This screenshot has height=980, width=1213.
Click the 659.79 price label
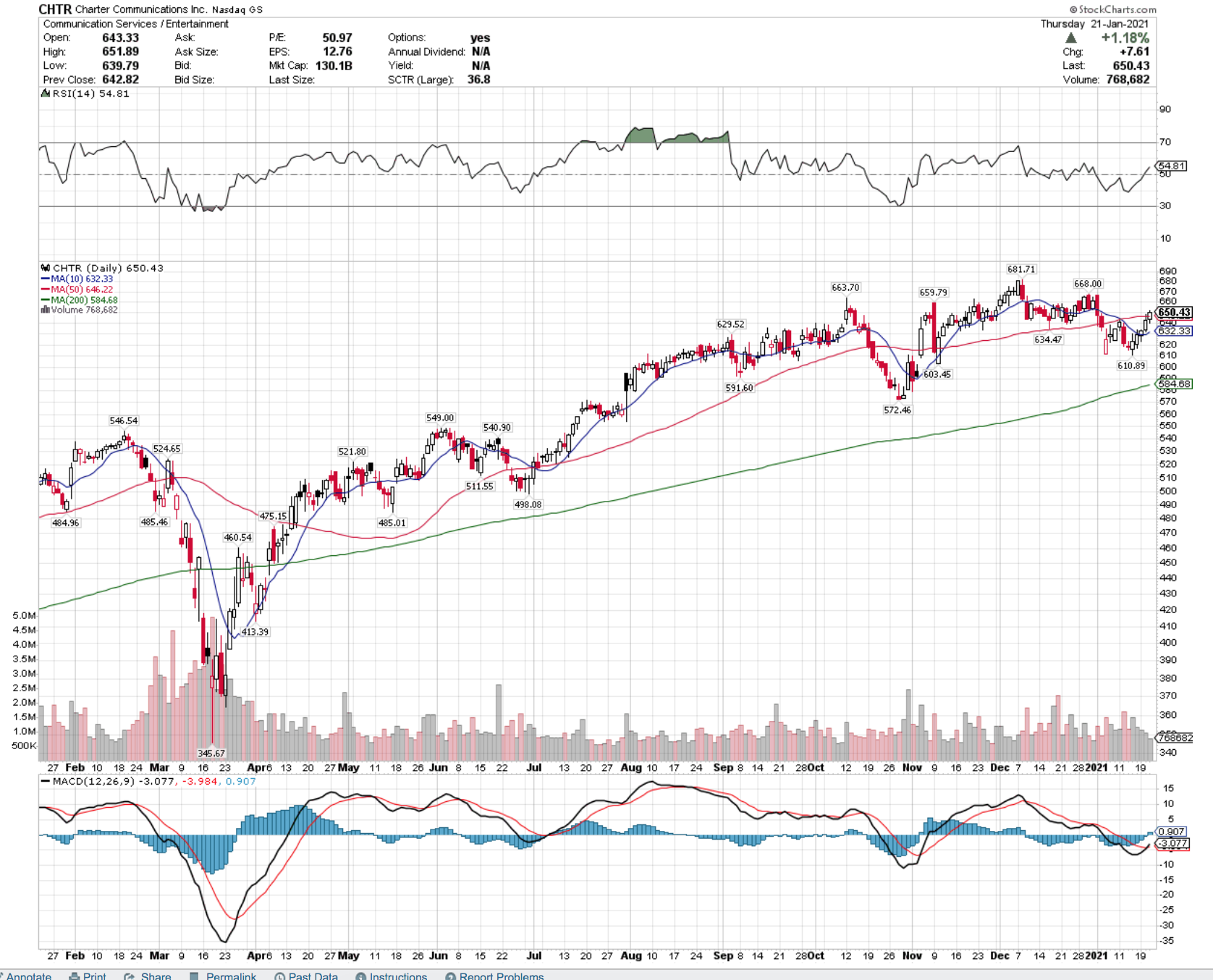click(933, 292)
